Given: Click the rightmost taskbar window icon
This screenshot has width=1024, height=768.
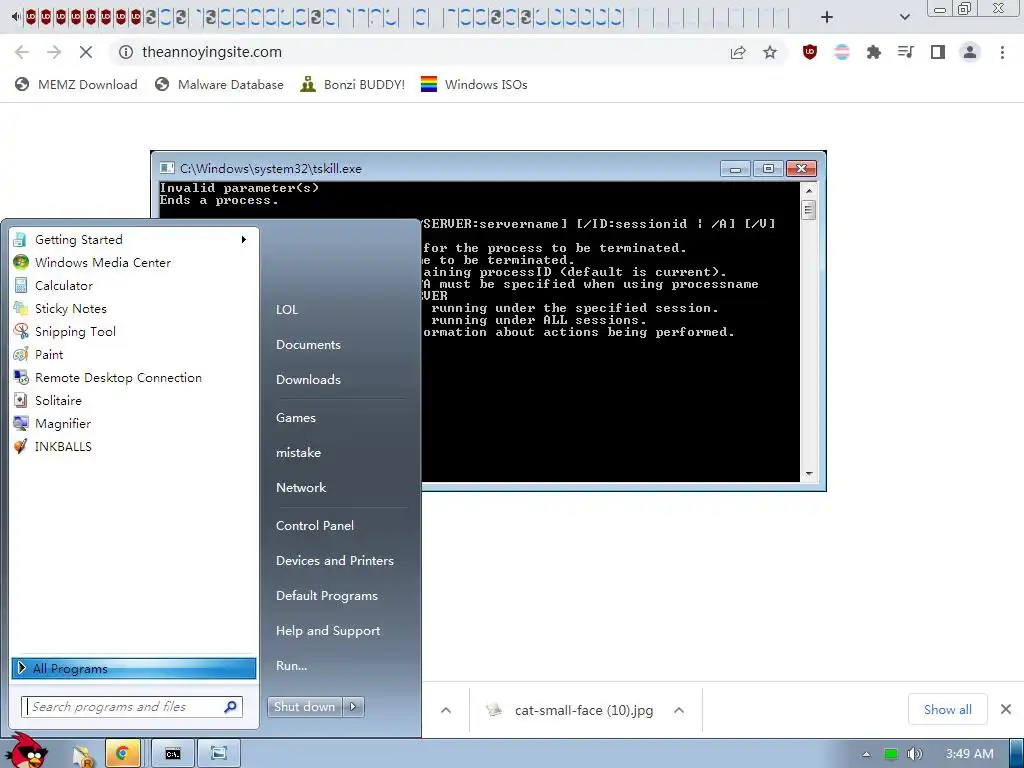Looking at the screenshot, I should click(x=219, y=754).
